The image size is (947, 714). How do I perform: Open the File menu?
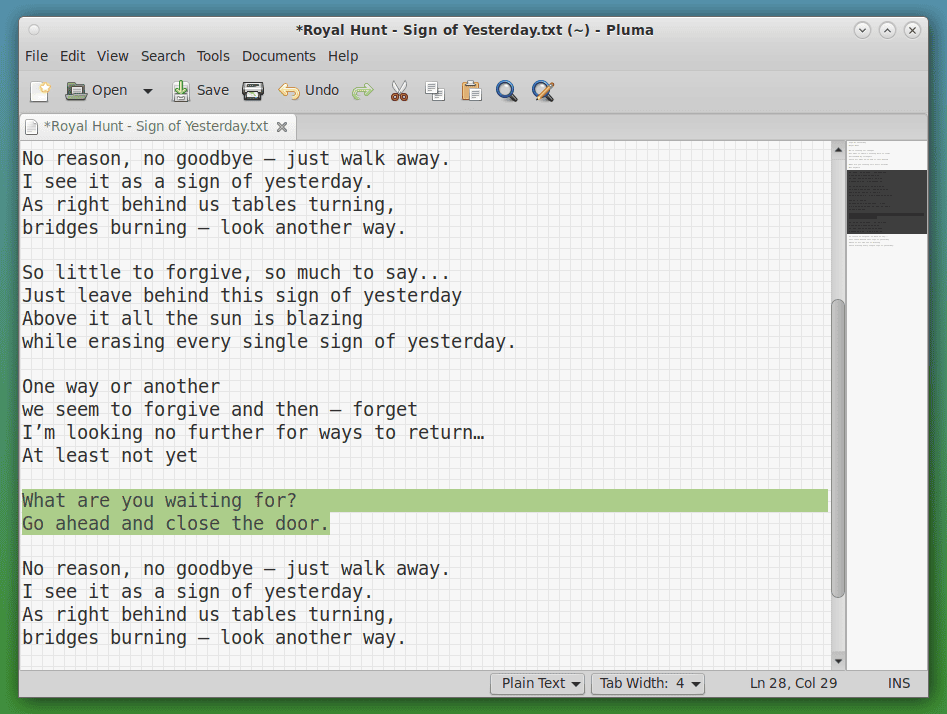point(36,56)
